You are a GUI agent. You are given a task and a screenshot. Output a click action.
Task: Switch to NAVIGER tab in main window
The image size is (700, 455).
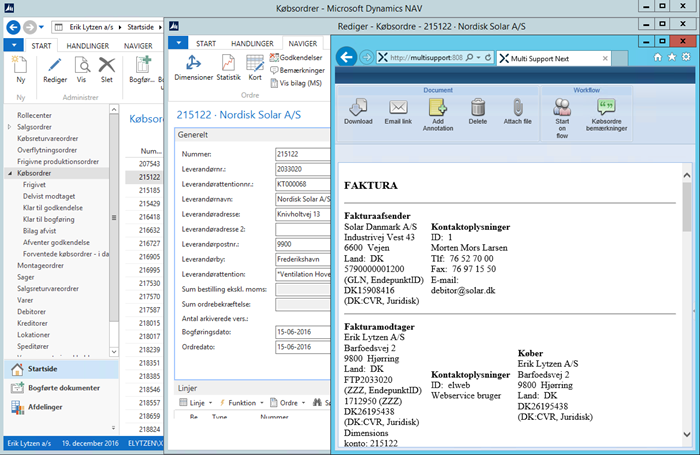click(138, 46)
